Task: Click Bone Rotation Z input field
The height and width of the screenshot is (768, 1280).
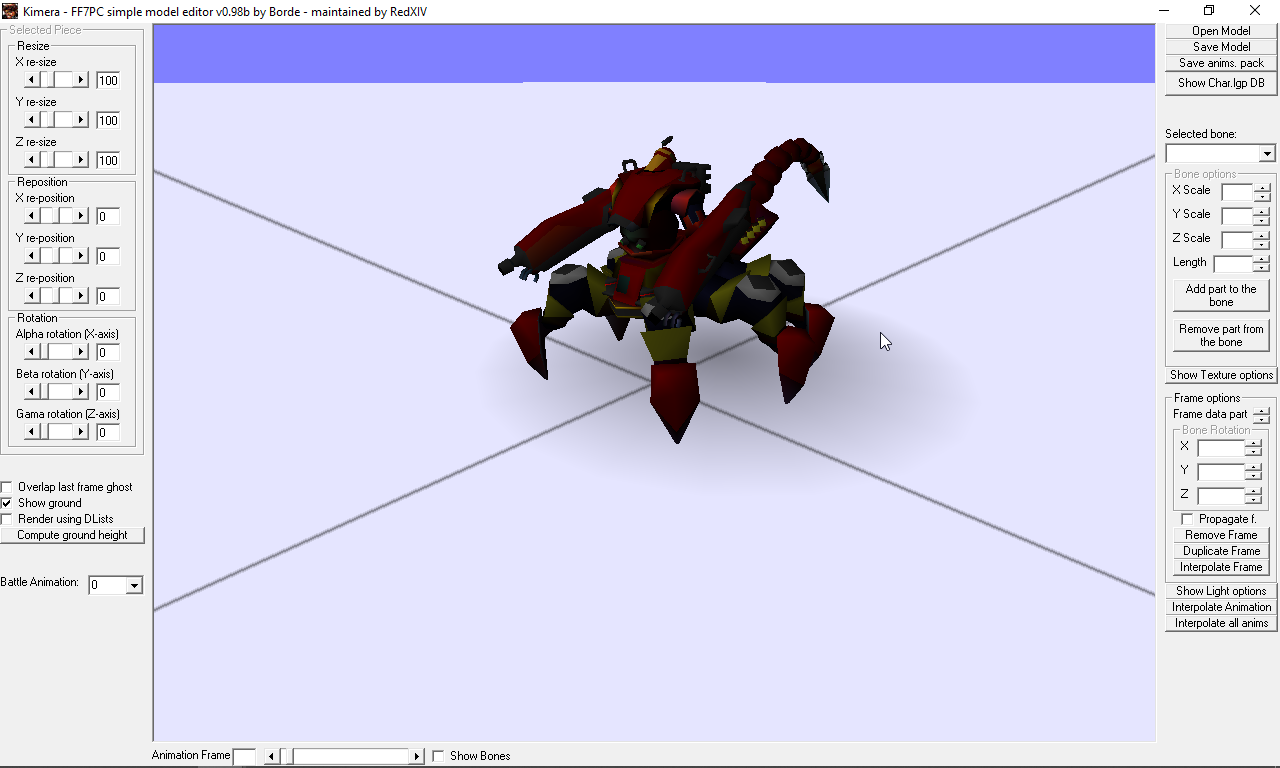Action: pyautogui.click(x=1221, y=496)
